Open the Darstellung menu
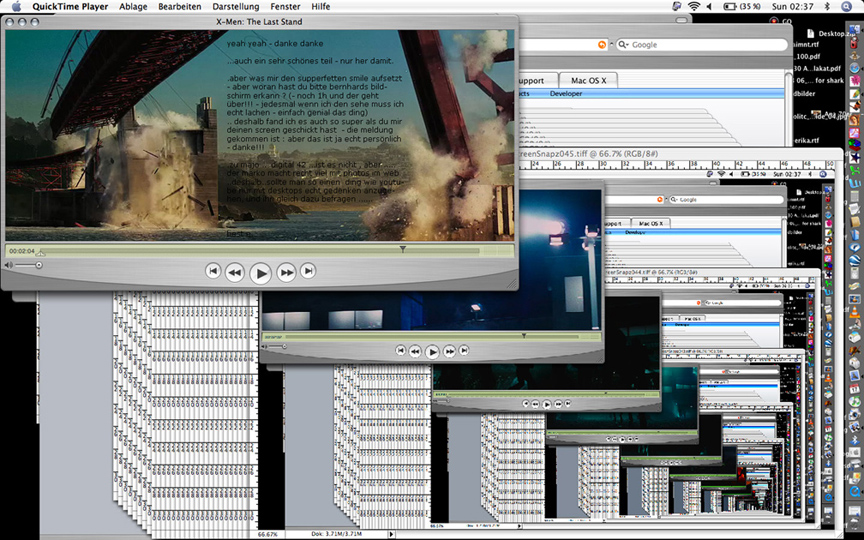864x540 pixels. (x=235, y=7)
